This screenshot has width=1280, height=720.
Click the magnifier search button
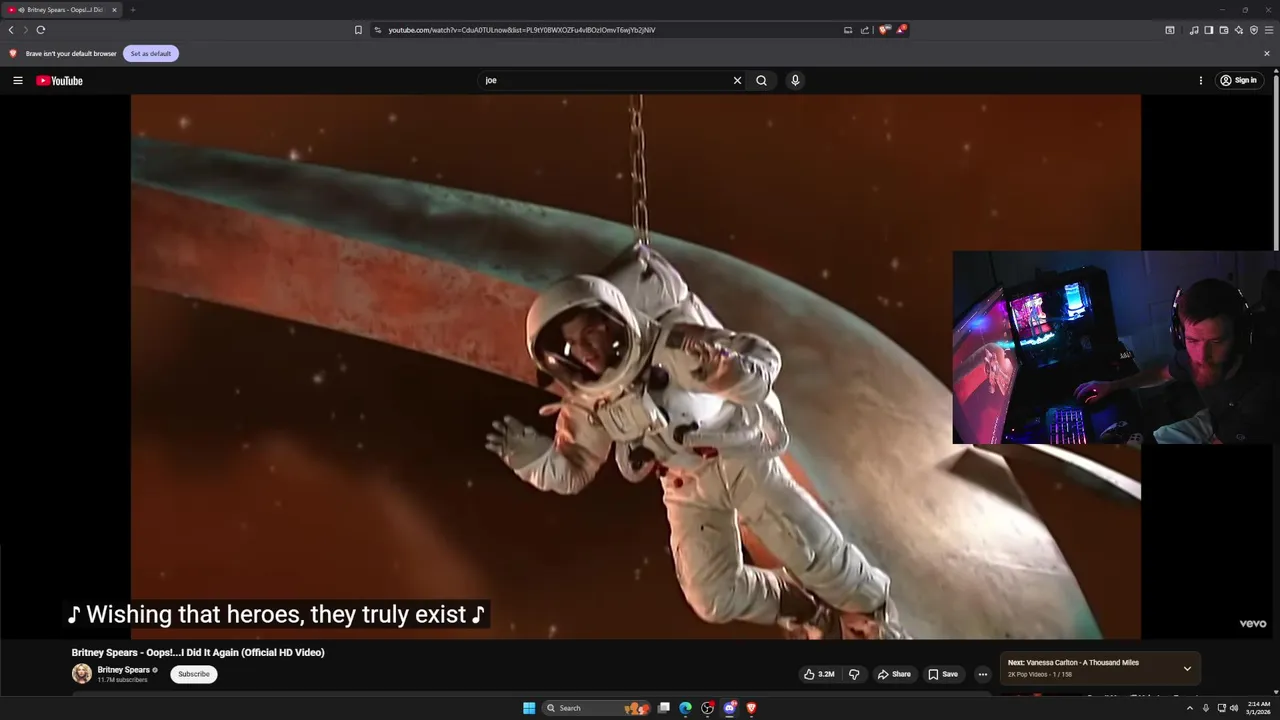click(761, 80)
